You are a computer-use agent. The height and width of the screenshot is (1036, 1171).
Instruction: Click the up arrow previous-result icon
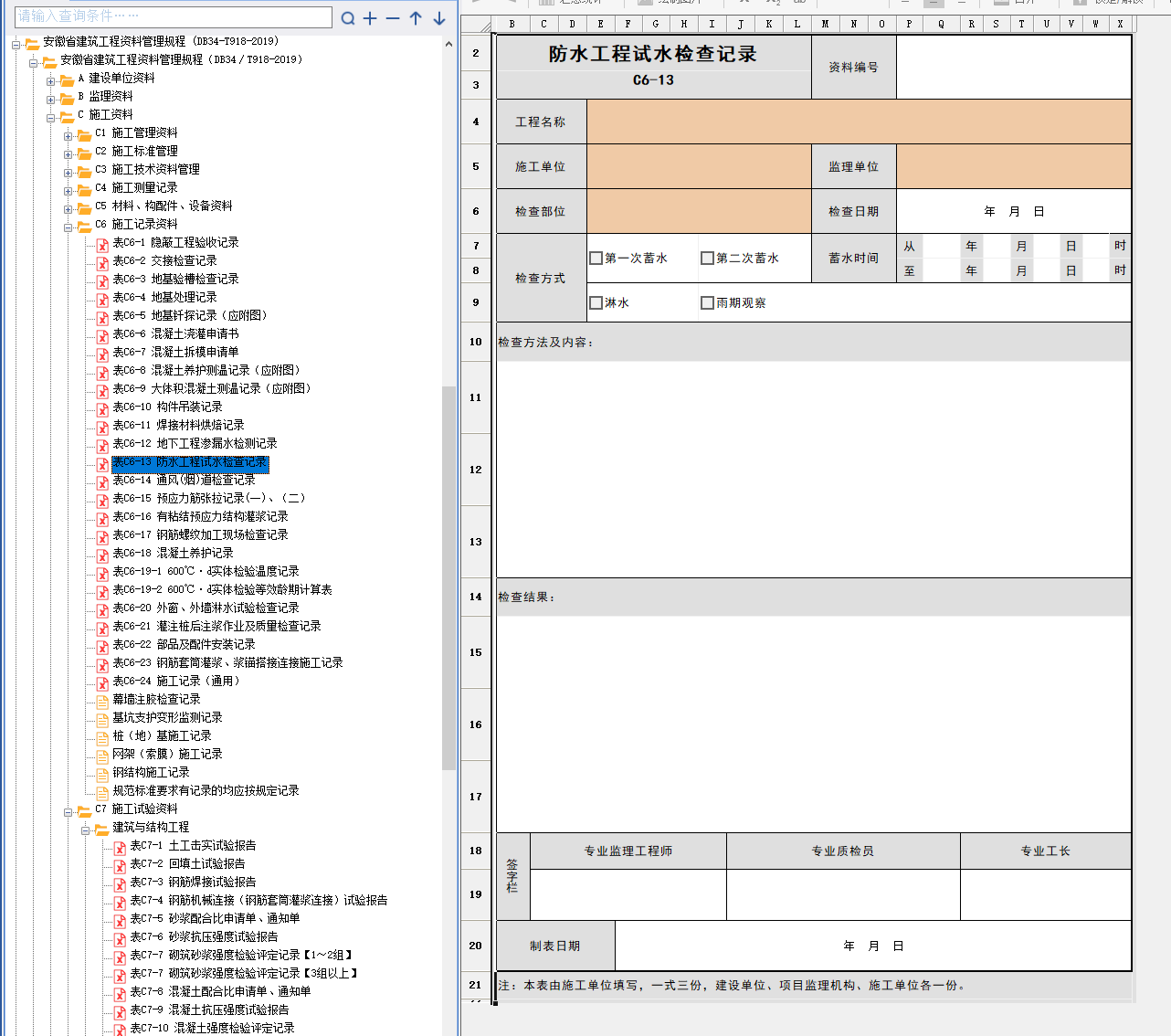(x=416, y=18)
